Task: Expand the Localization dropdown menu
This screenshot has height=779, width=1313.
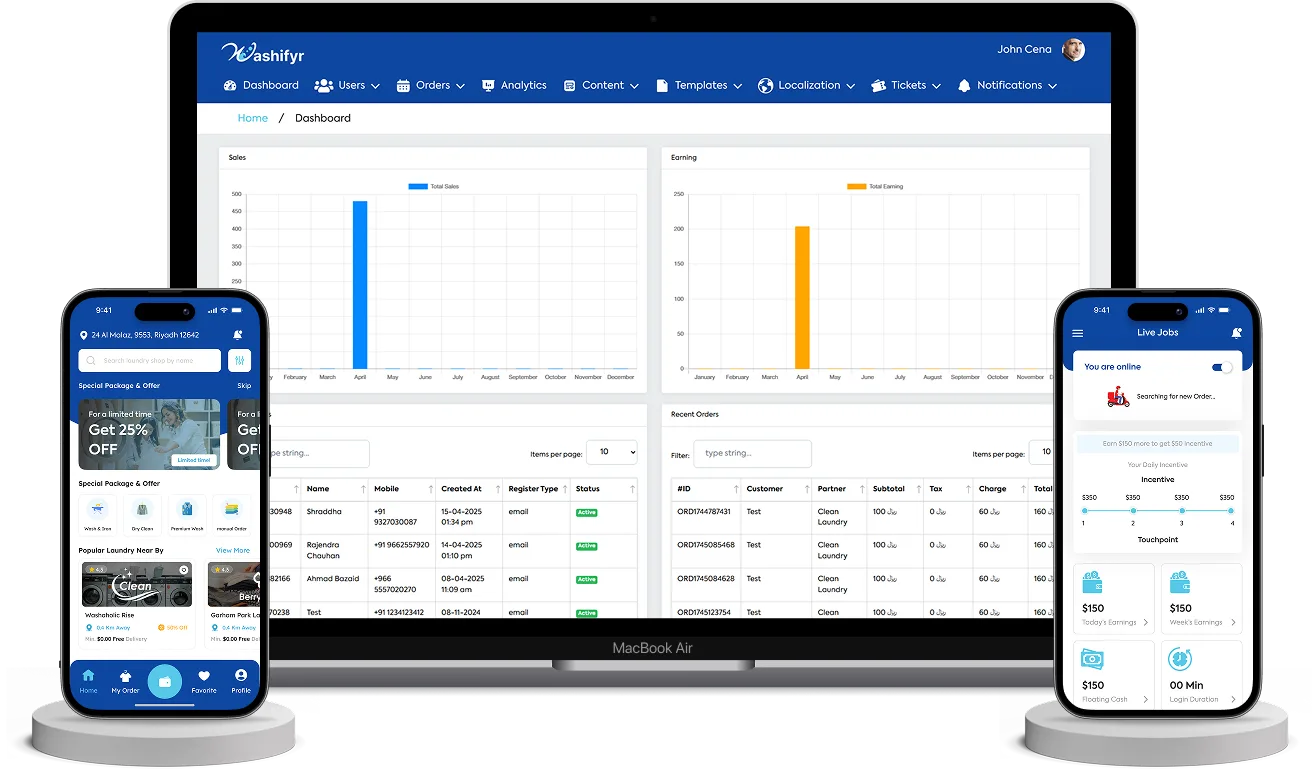Action: click(806, 86)
